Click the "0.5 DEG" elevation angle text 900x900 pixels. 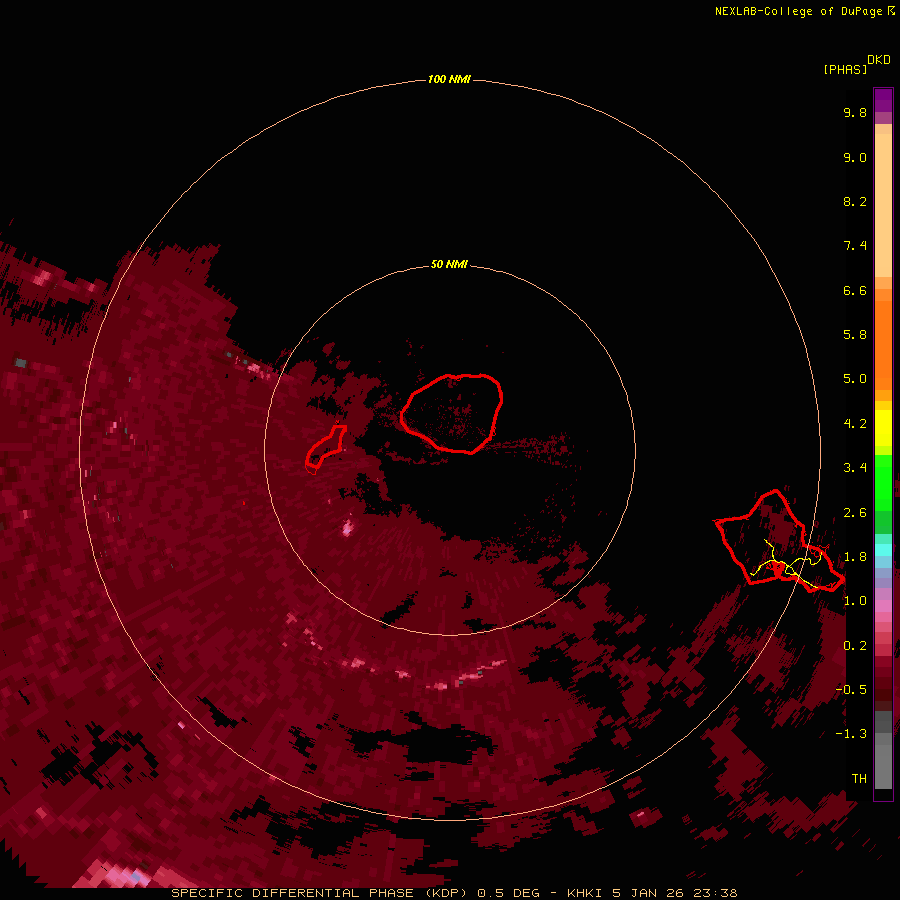pyautogui.click(x=509, y=893)
